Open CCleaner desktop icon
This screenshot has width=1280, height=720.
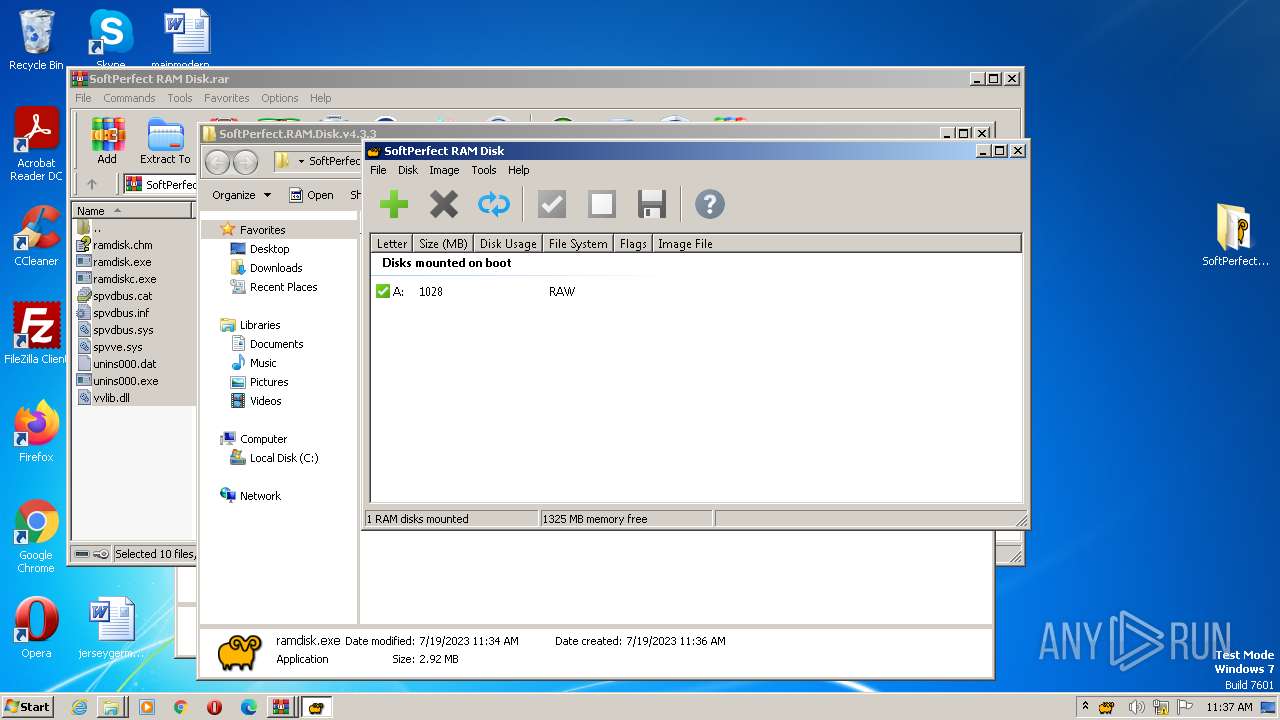point(36,236)
